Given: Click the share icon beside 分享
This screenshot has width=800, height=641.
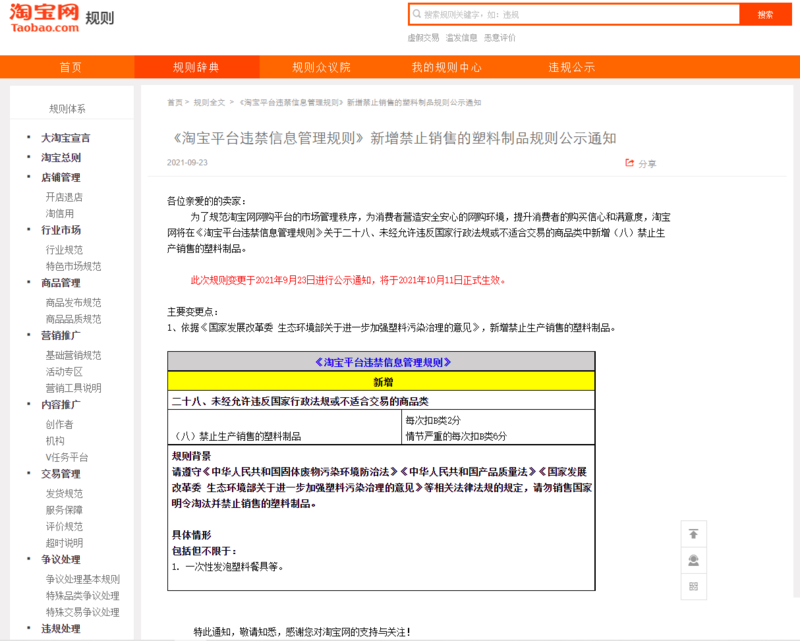Looking at the screenshot, I should (630, 163).
